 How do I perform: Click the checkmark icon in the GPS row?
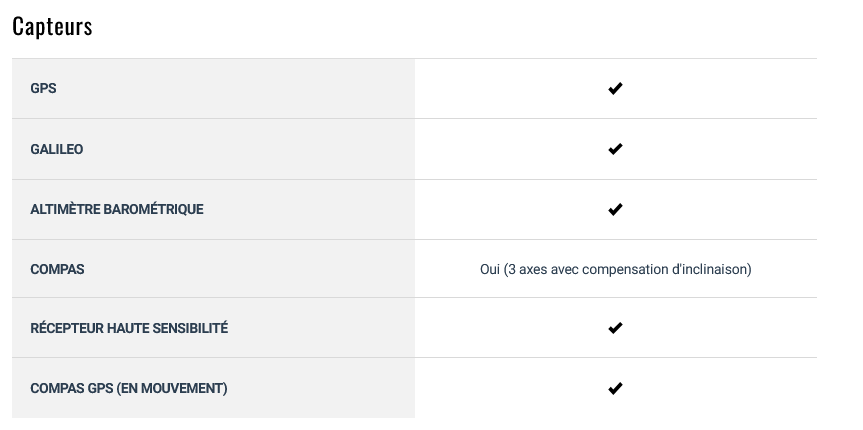point(615,88)
